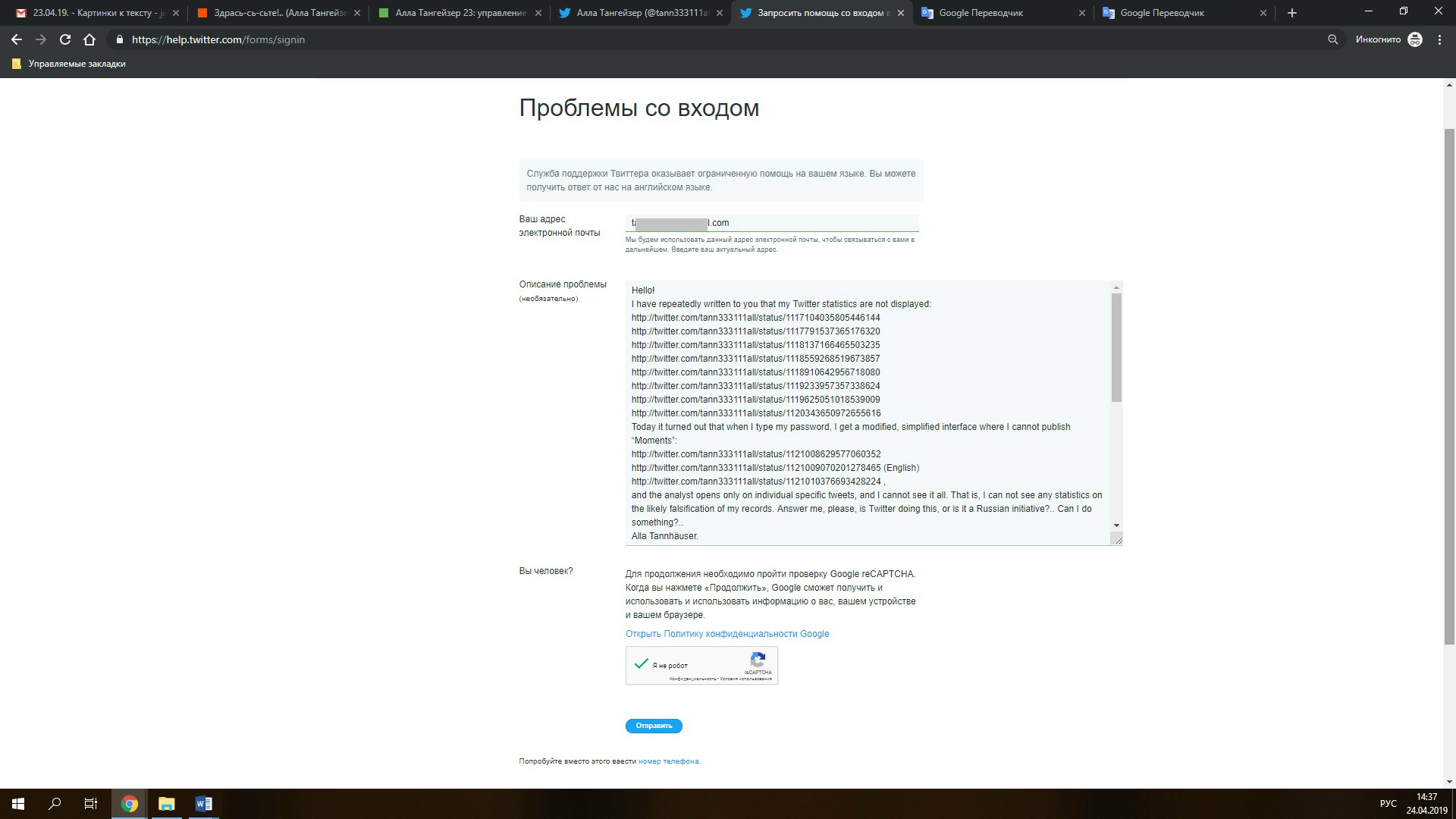Click into the problem description textarea
Viewport: 1456px width, 819px height.
pyautogui.click(x=868, y=413)
